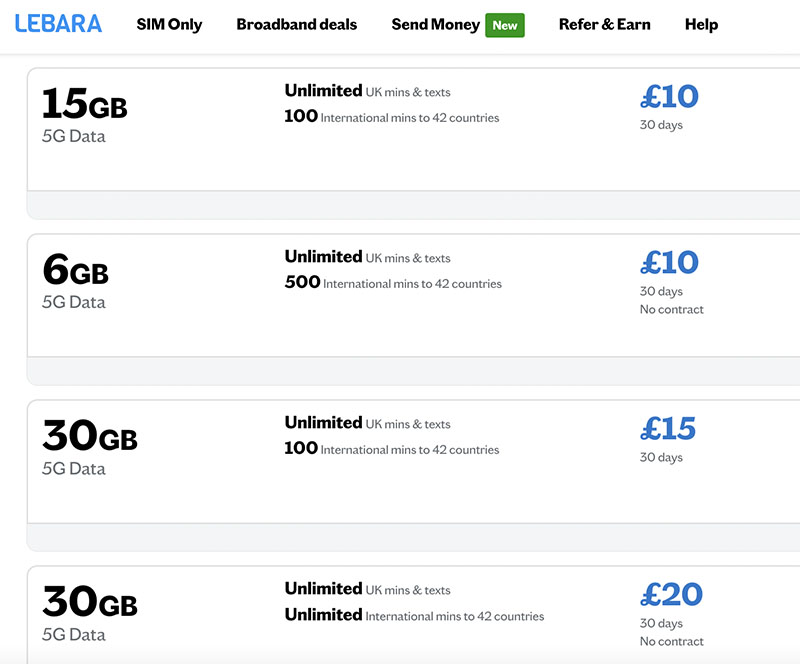The image size is (800, 664).
Task: Click Unlimited International mins text
Action: (414, 615)
